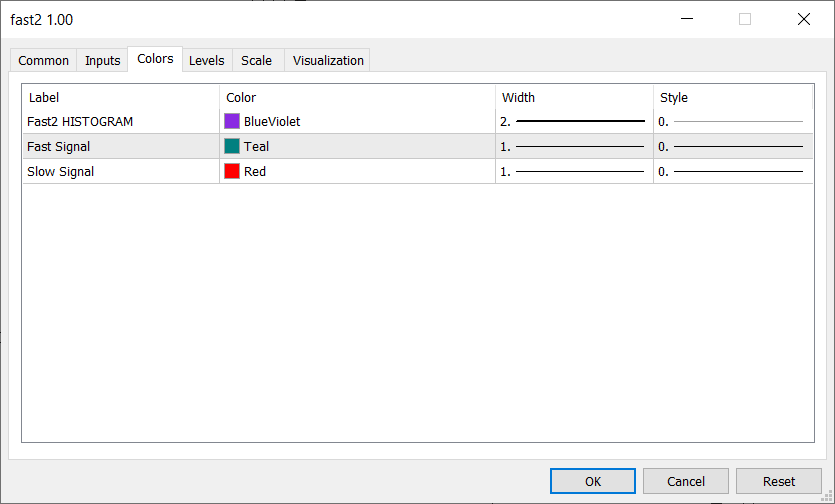Click the Red color swatch
The height and width of the screenshot is (504, 835).
232,171
